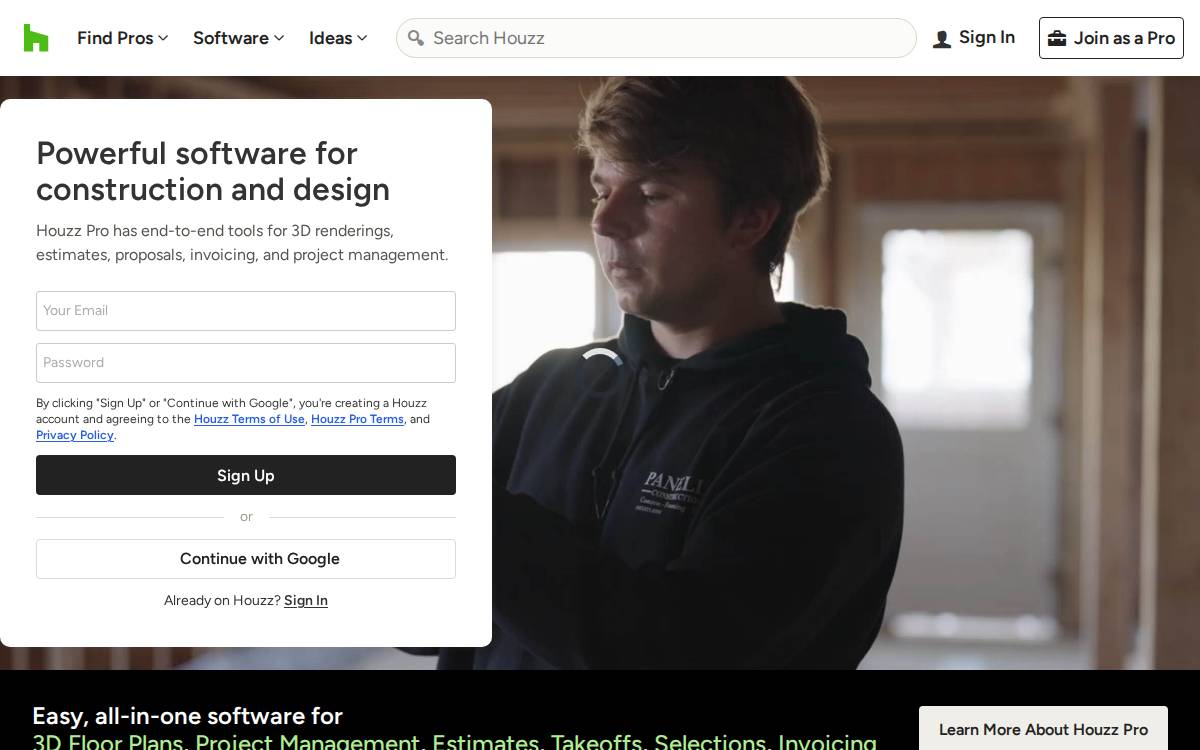1200x750 pixels.
Task: Click the search magnifier icon
Action: [417, 38]
